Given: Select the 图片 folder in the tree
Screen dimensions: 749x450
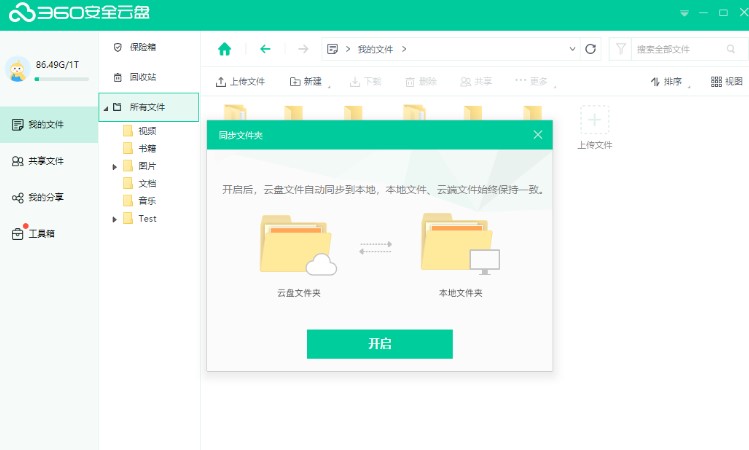Looking at the screenshot, I should point(139,166).
